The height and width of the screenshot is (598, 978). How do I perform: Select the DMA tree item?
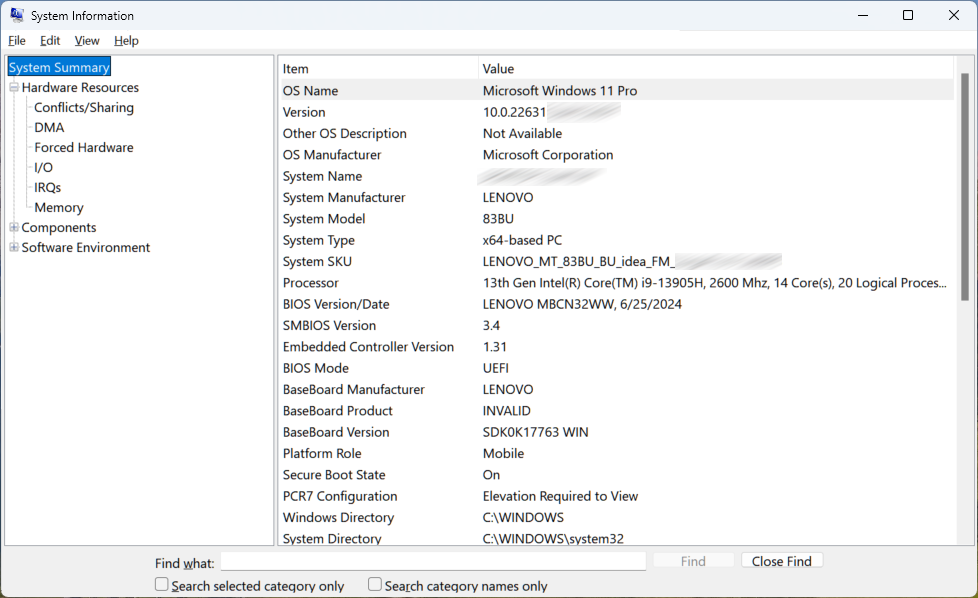point(49,128)
